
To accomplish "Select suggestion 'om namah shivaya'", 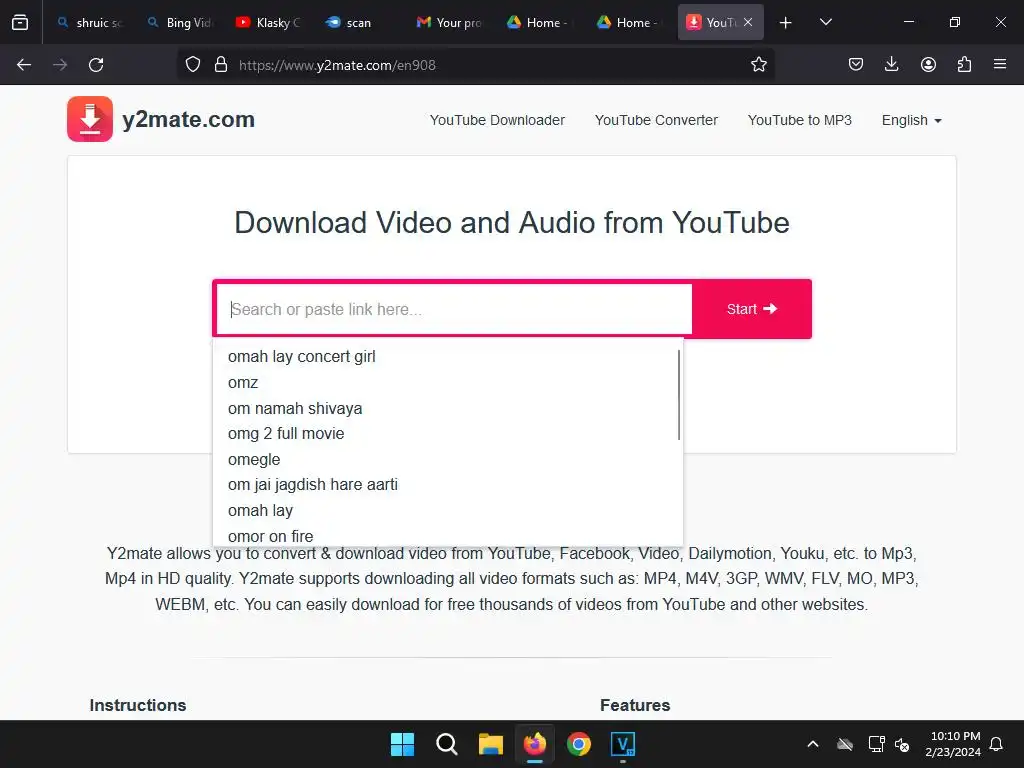I will (295, 408).
